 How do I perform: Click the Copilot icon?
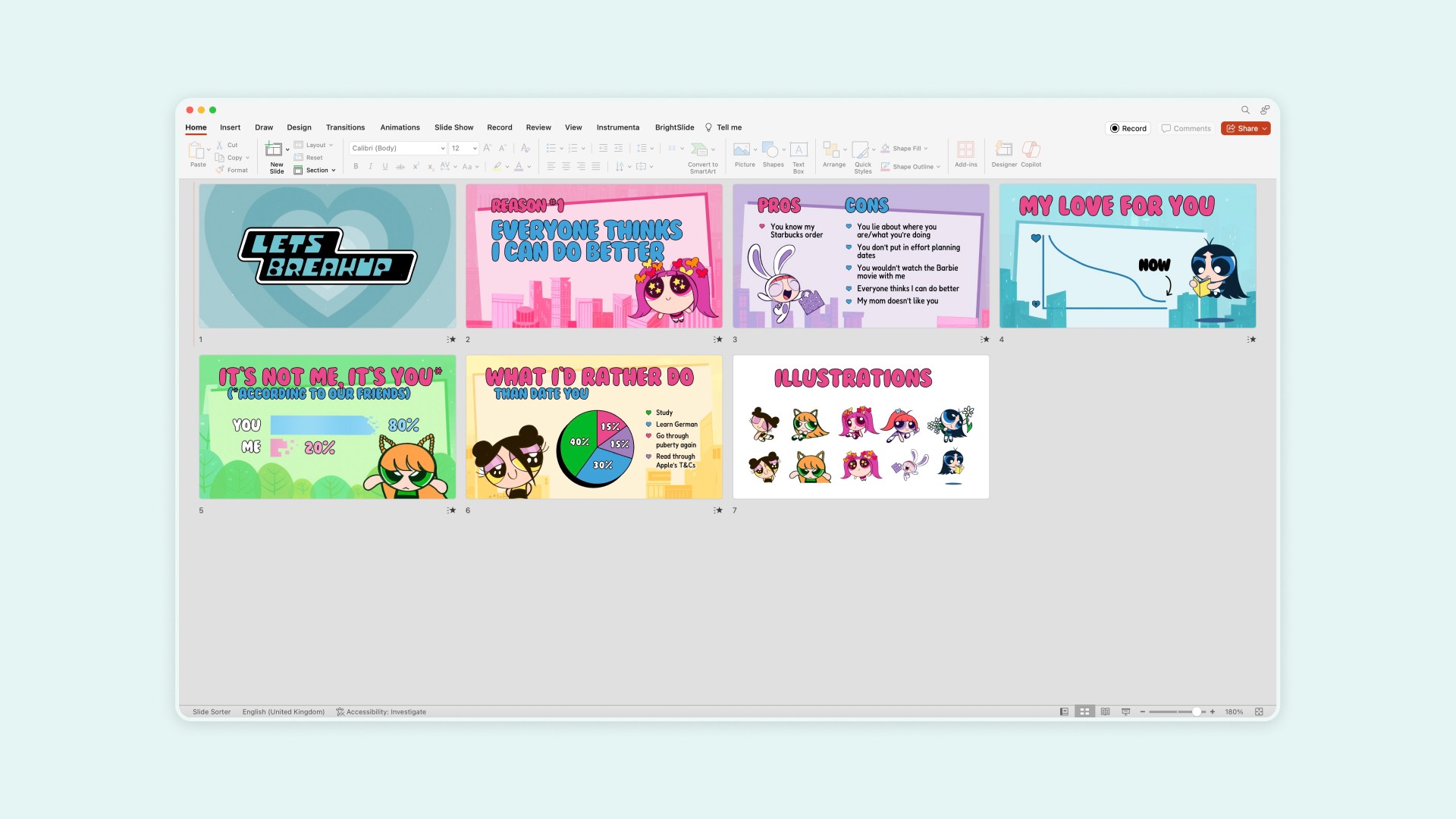pyautogui.click(x=1031, y=149)
